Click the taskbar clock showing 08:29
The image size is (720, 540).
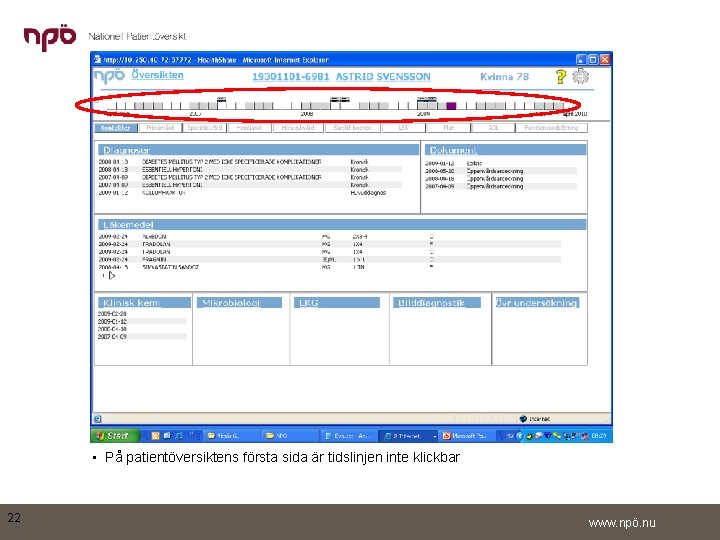coord(599,435)
